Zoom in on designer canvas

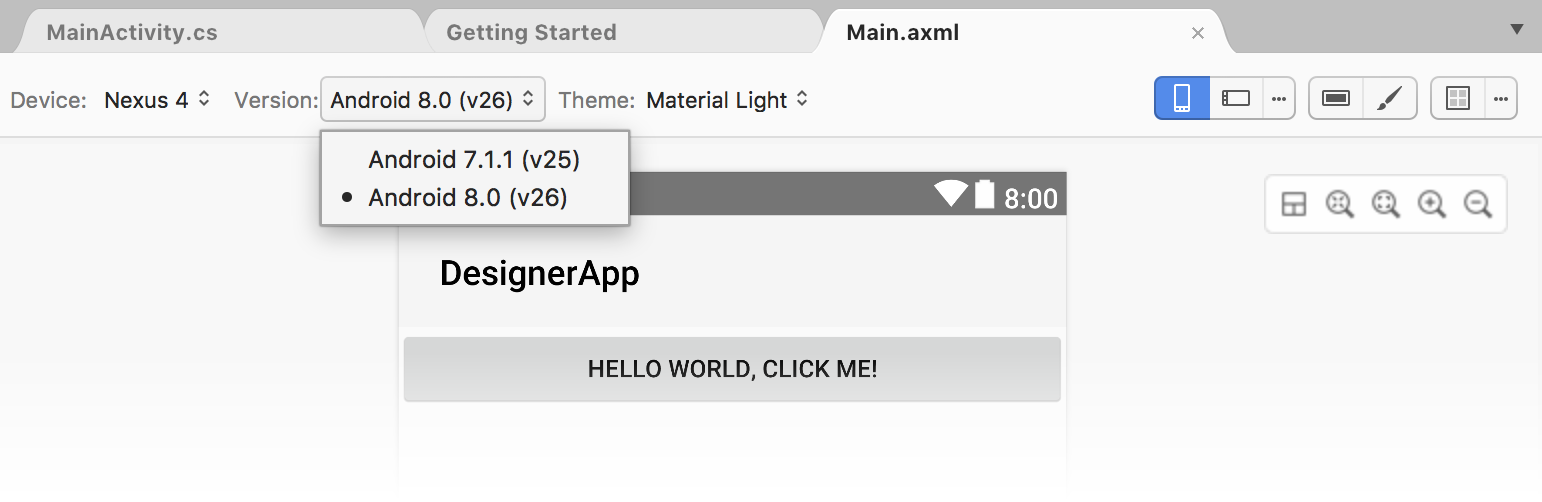pos(1432,205)
